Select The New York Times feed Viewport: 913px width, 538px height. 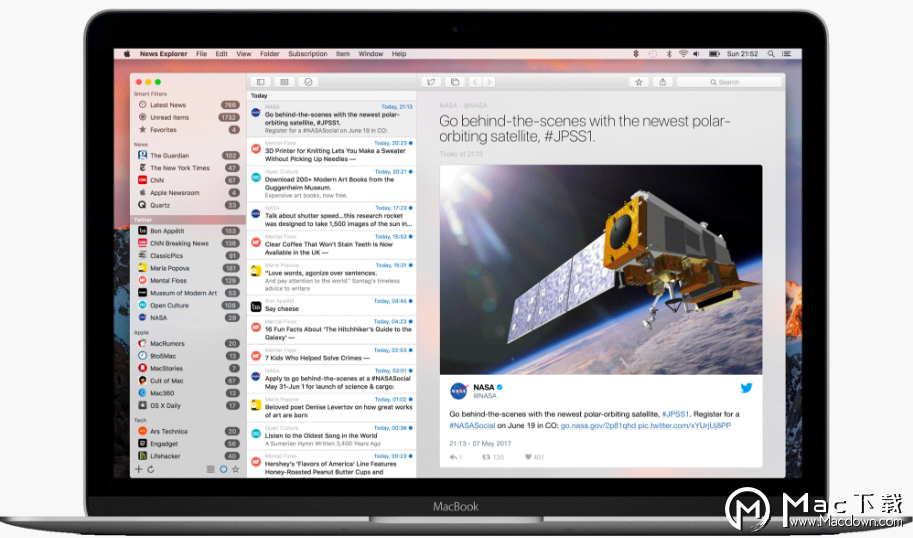click(x=188, y=168)
